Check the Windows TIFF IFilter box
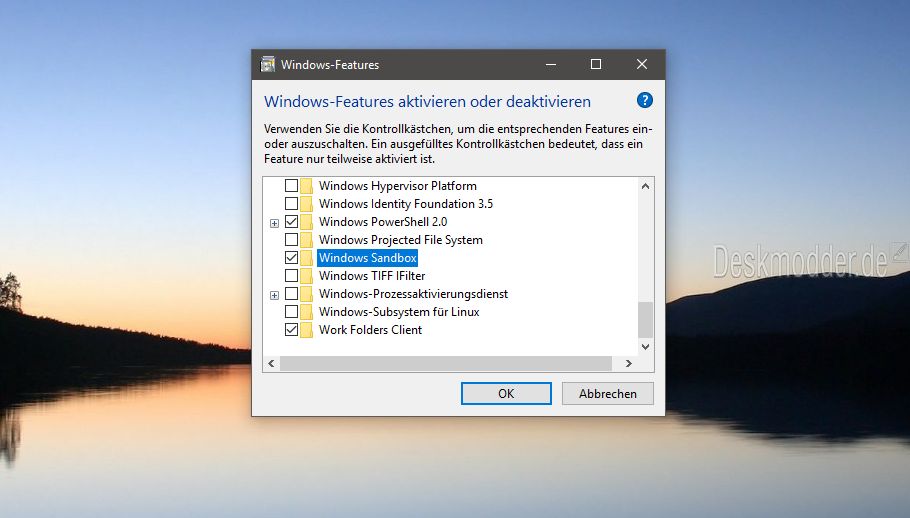910x518 pixels. [x=291, y=276]
